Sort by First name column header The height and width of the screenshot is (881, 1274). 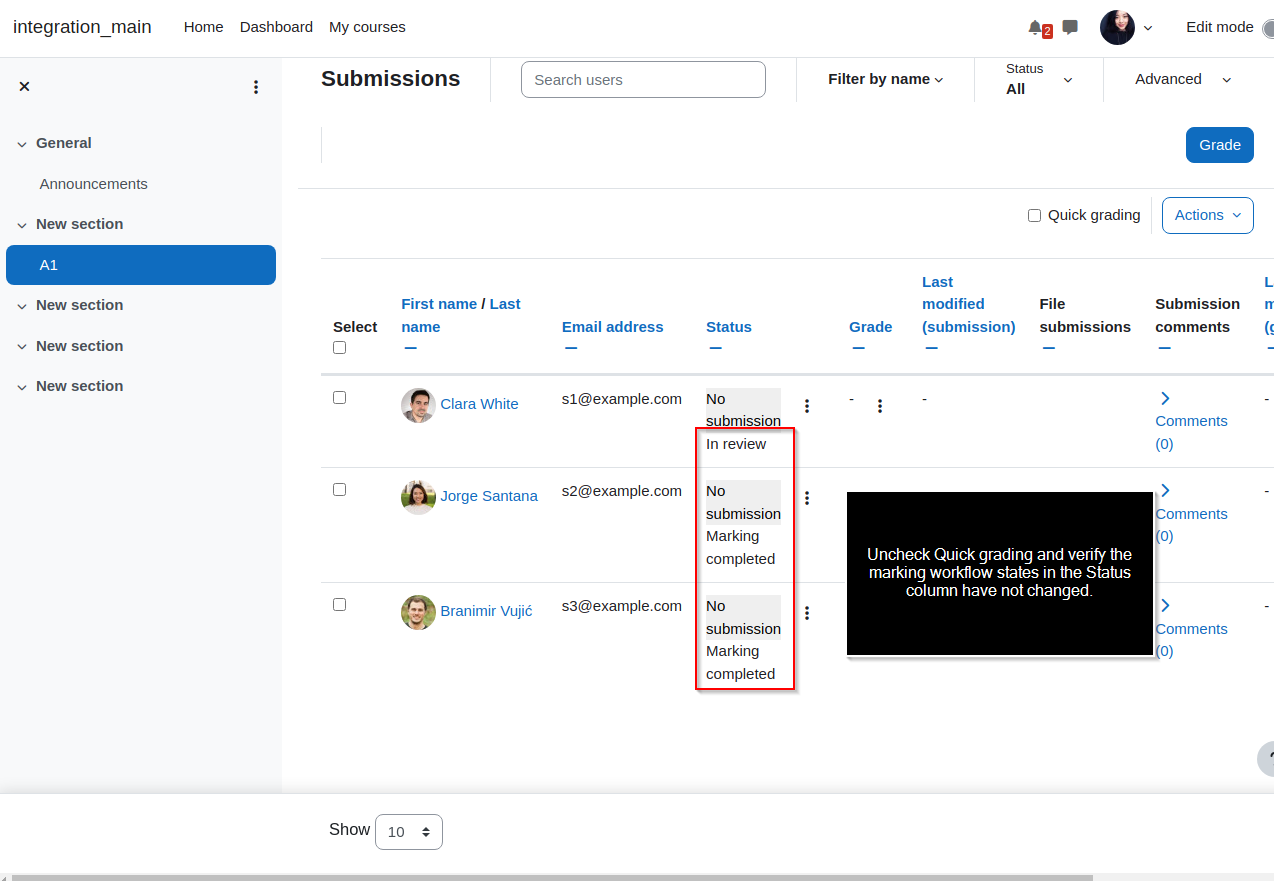point(439,304)
